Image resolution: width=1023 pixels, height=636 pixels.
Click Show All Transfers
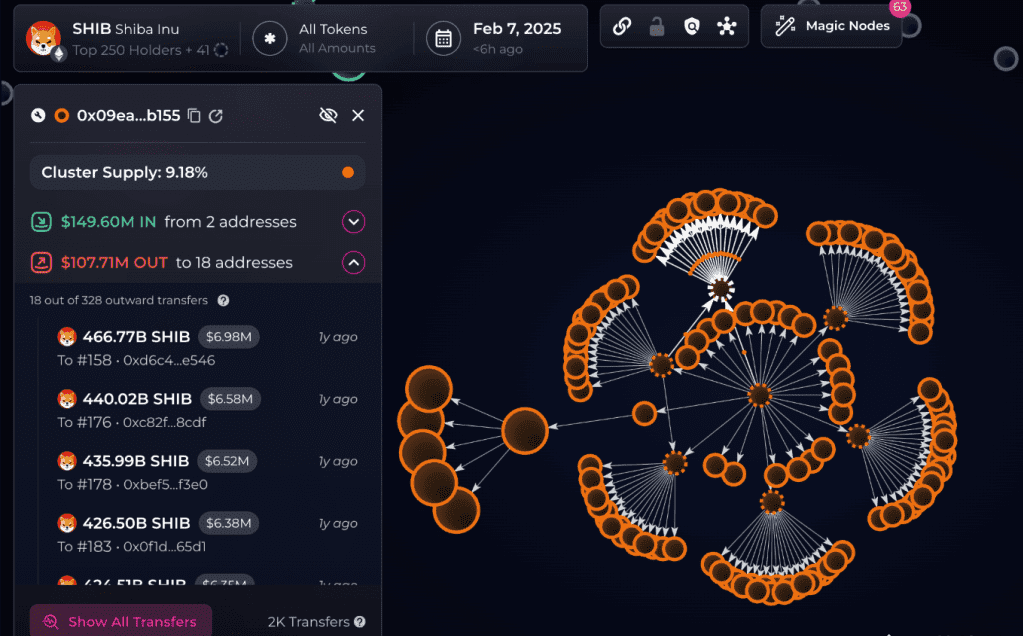point(121,620)
